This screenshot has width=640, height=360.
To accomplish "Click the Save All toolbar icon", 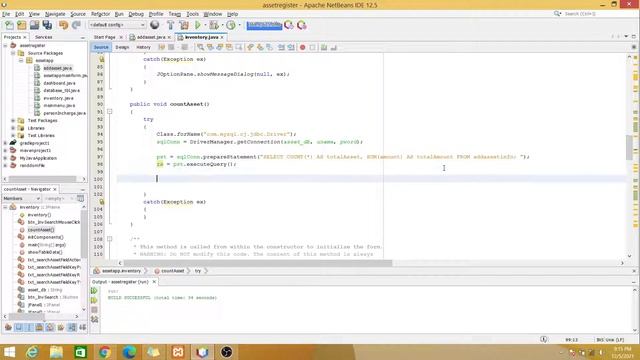I will point(47,25).
